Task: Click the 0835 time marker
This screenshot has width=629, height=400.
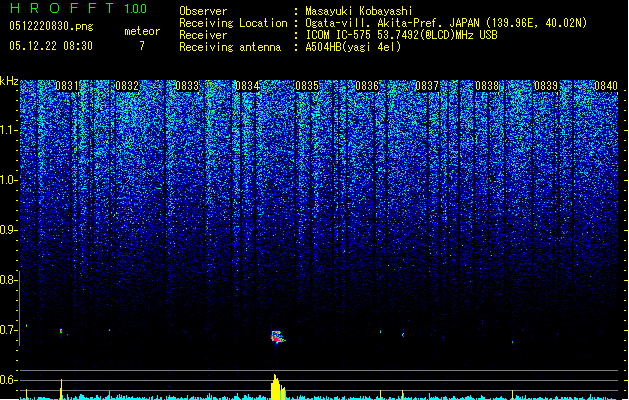Action: coord(307,86)
